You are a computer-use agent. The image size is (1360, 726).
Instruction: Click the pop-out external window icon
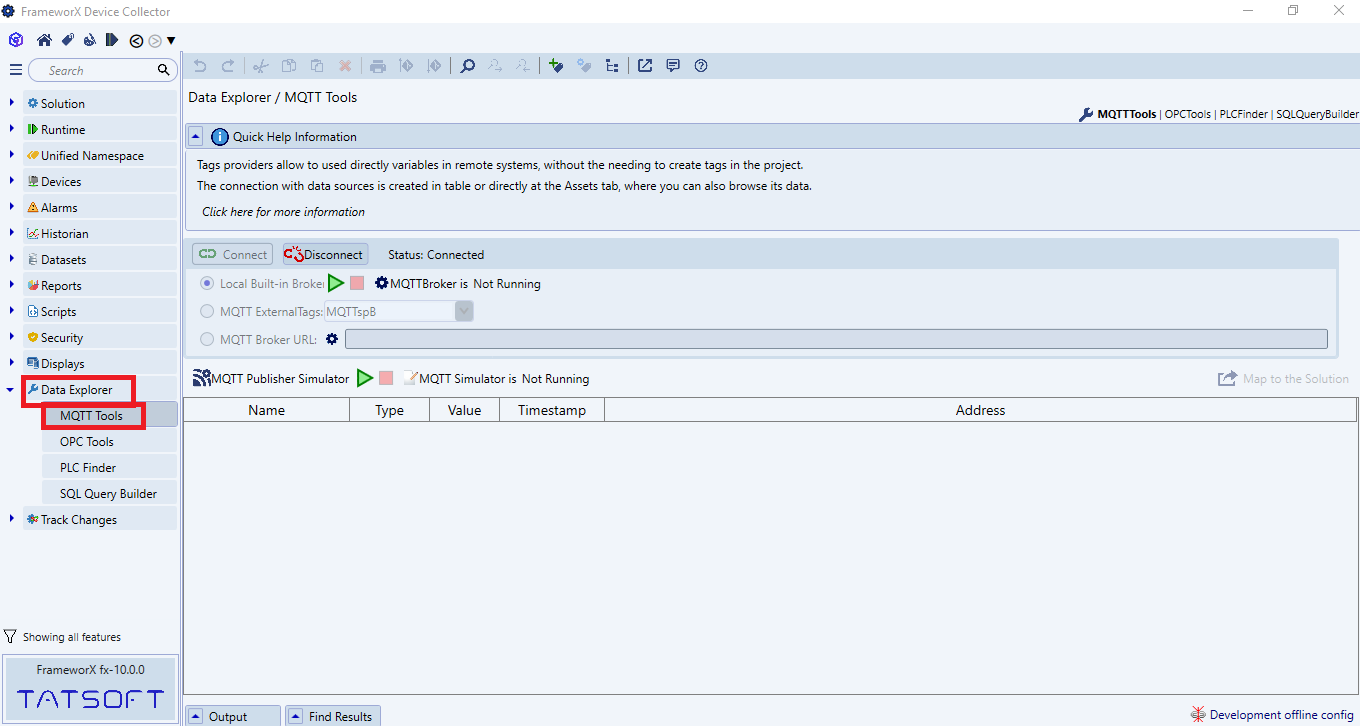pyautogui.click(x=645, y=66)
